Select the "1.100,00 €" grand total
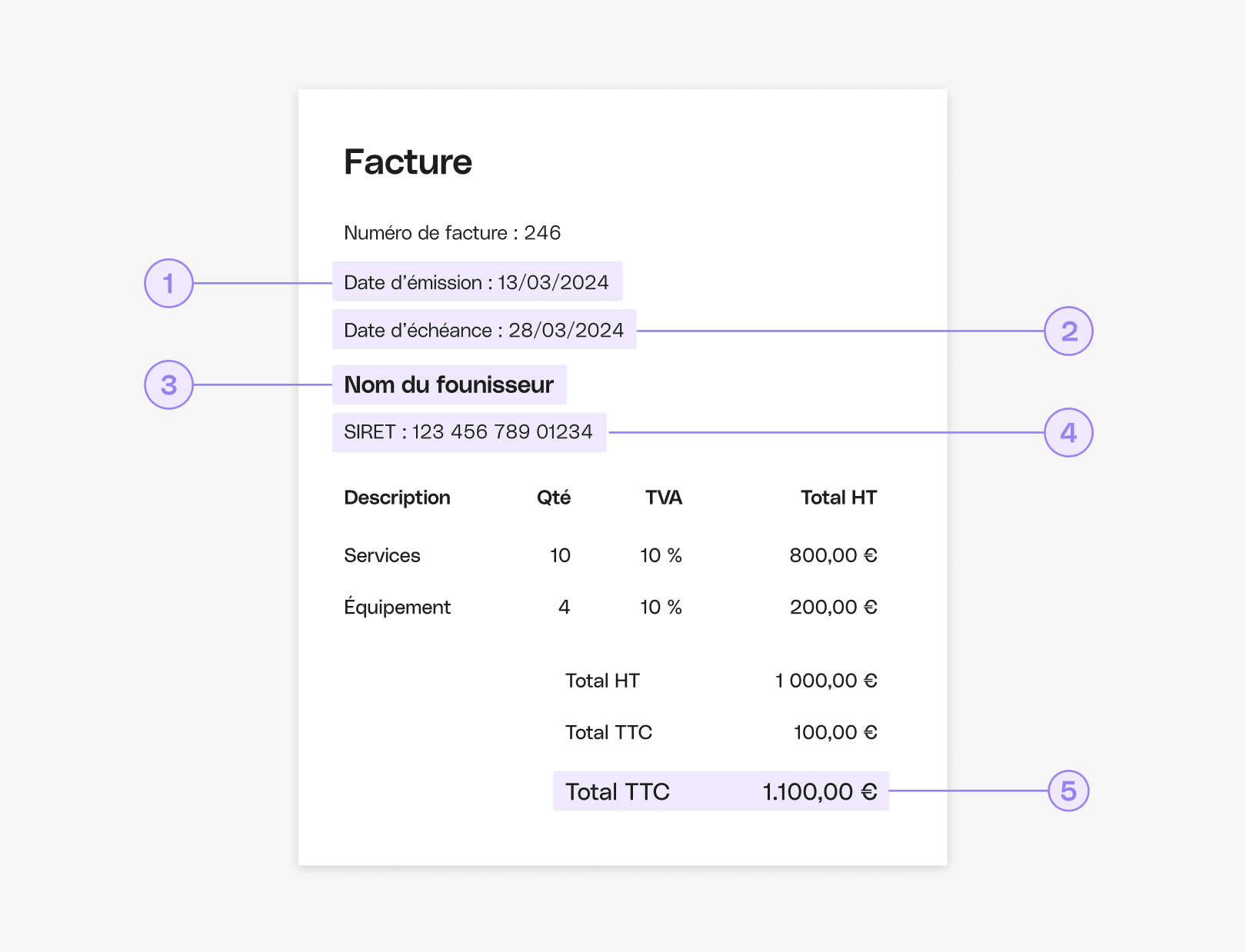Screen dimensions: 1246x952 [x=820, y=791]
